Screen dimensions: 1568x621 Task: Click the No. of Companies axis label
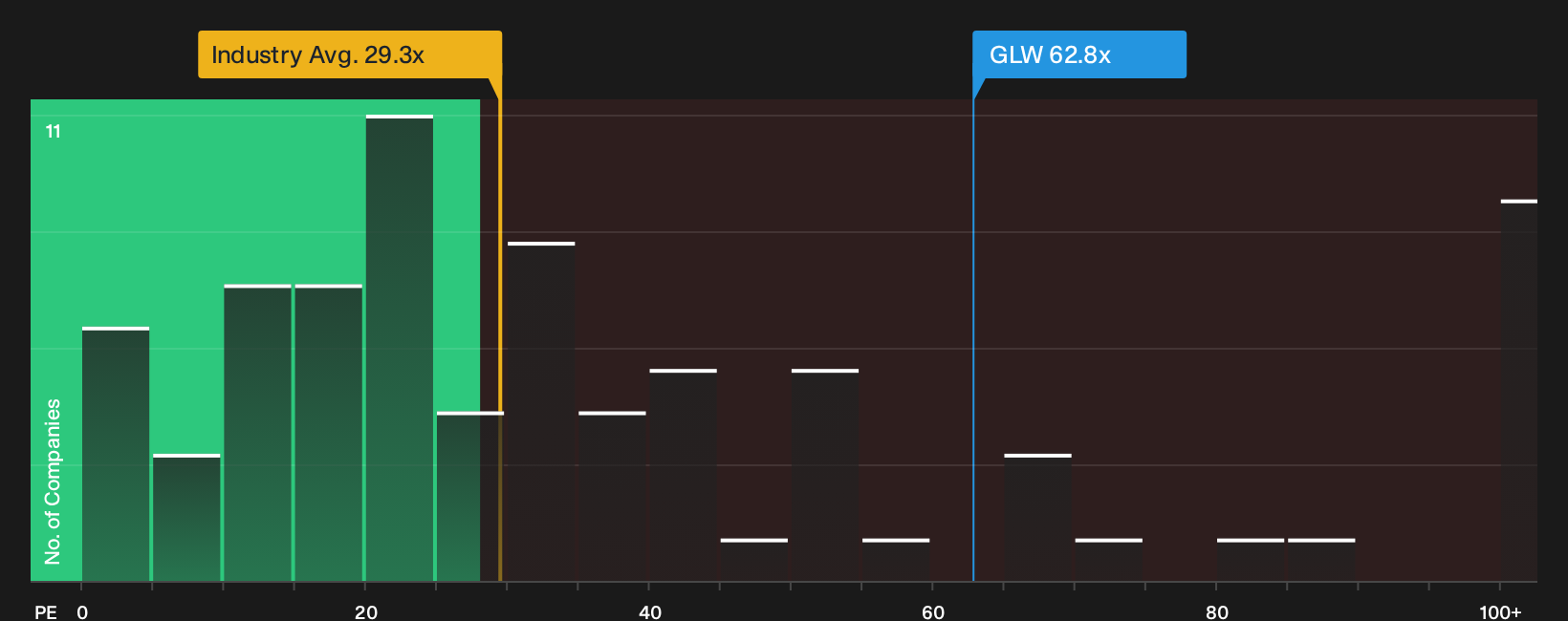click(53, 482)
